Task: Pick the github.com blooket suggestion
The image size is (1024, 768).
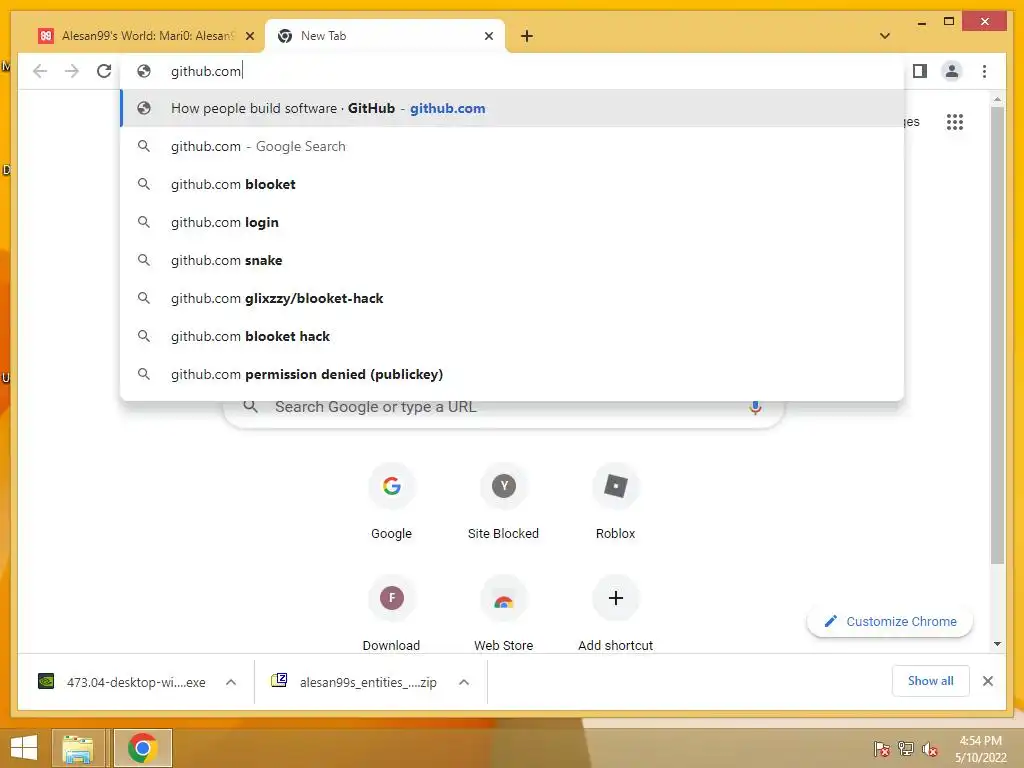Action: coord(513,184)
